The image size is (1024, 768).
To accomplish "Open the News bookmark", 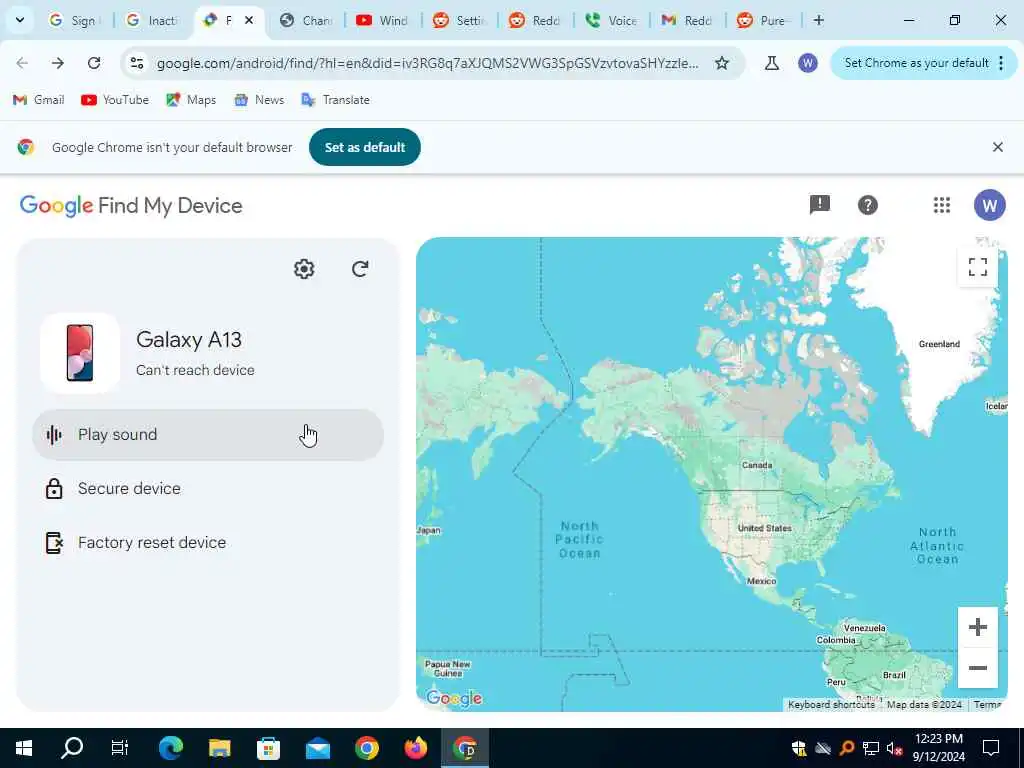I will click(x=259, y=100).
